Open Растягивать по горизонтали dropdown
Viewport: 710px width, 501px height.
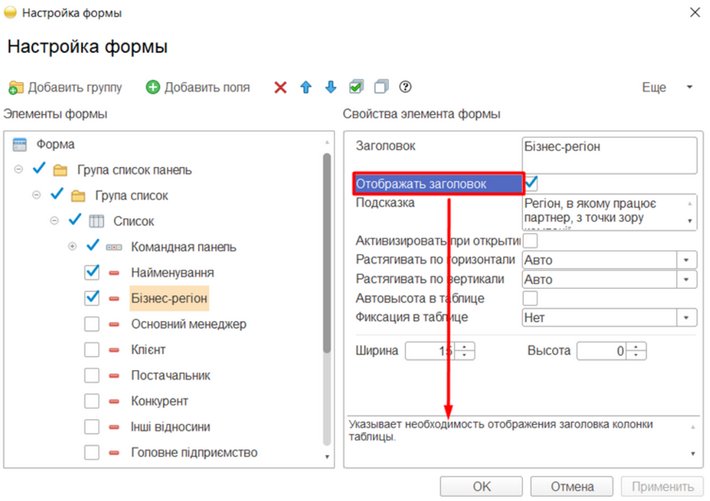(687, 260)
